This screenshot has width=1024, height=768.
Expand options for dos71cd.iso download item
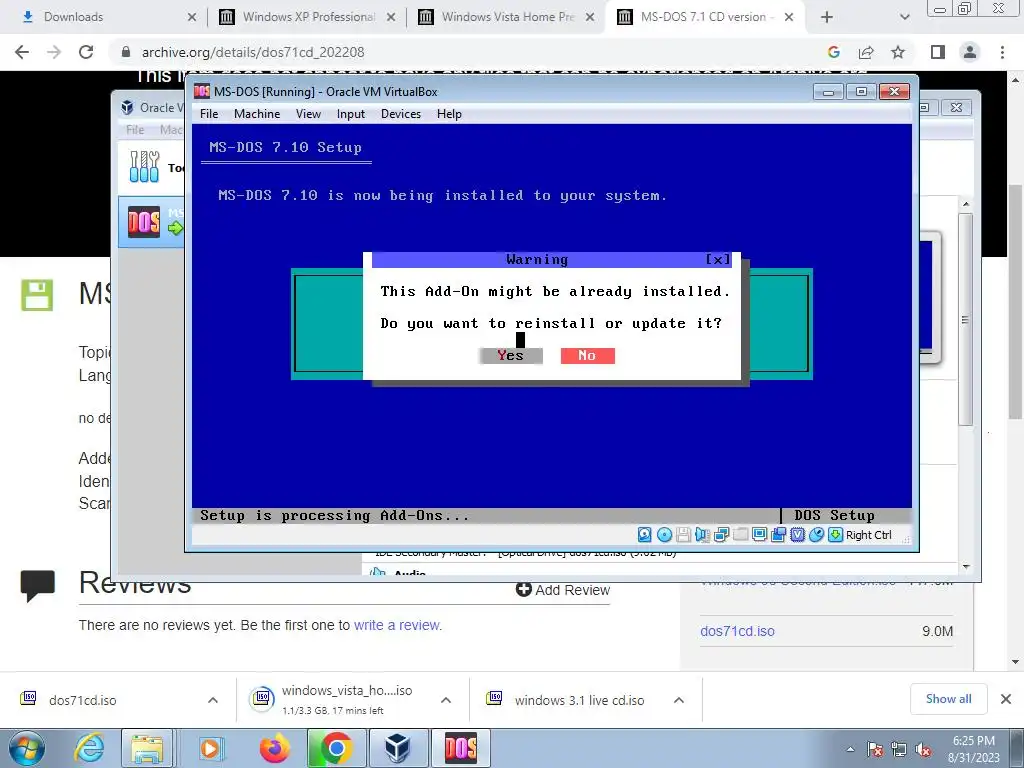pyautogui.click(x=213, y=700)
